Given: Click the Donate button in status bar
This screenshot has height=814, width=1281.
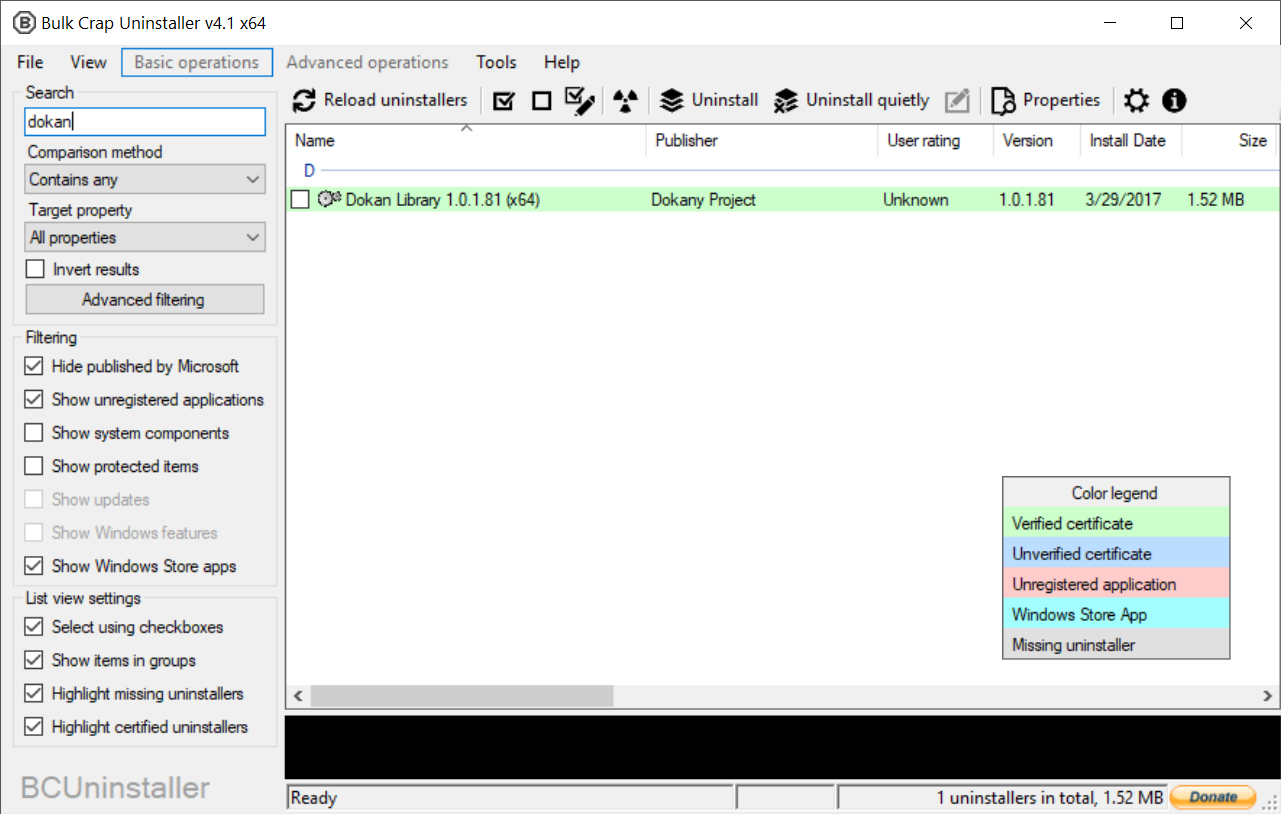Looking at the screenshot, I should coord(1213,797).
